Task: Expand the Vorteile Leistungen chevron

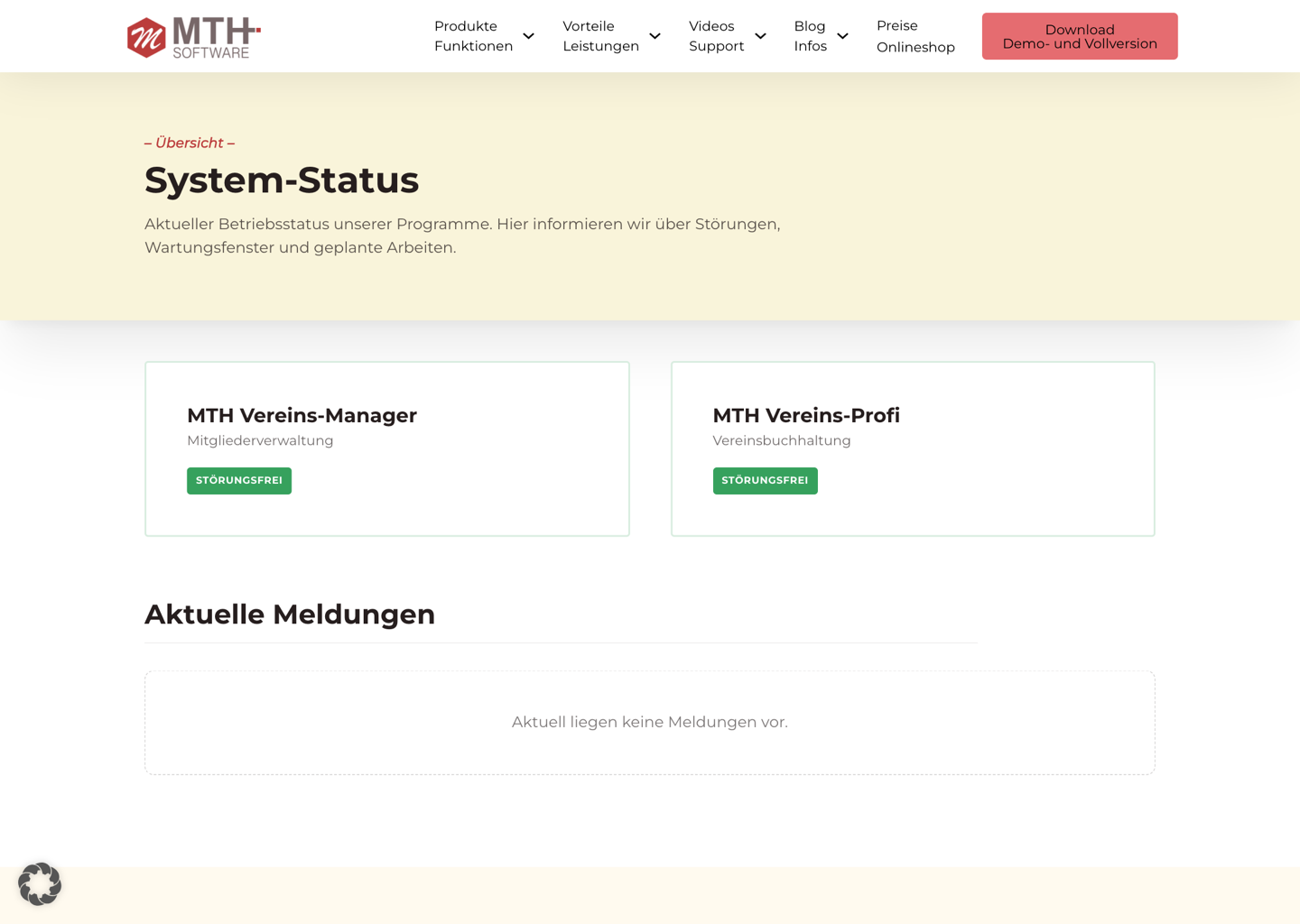Action: (x=655, y=36)
